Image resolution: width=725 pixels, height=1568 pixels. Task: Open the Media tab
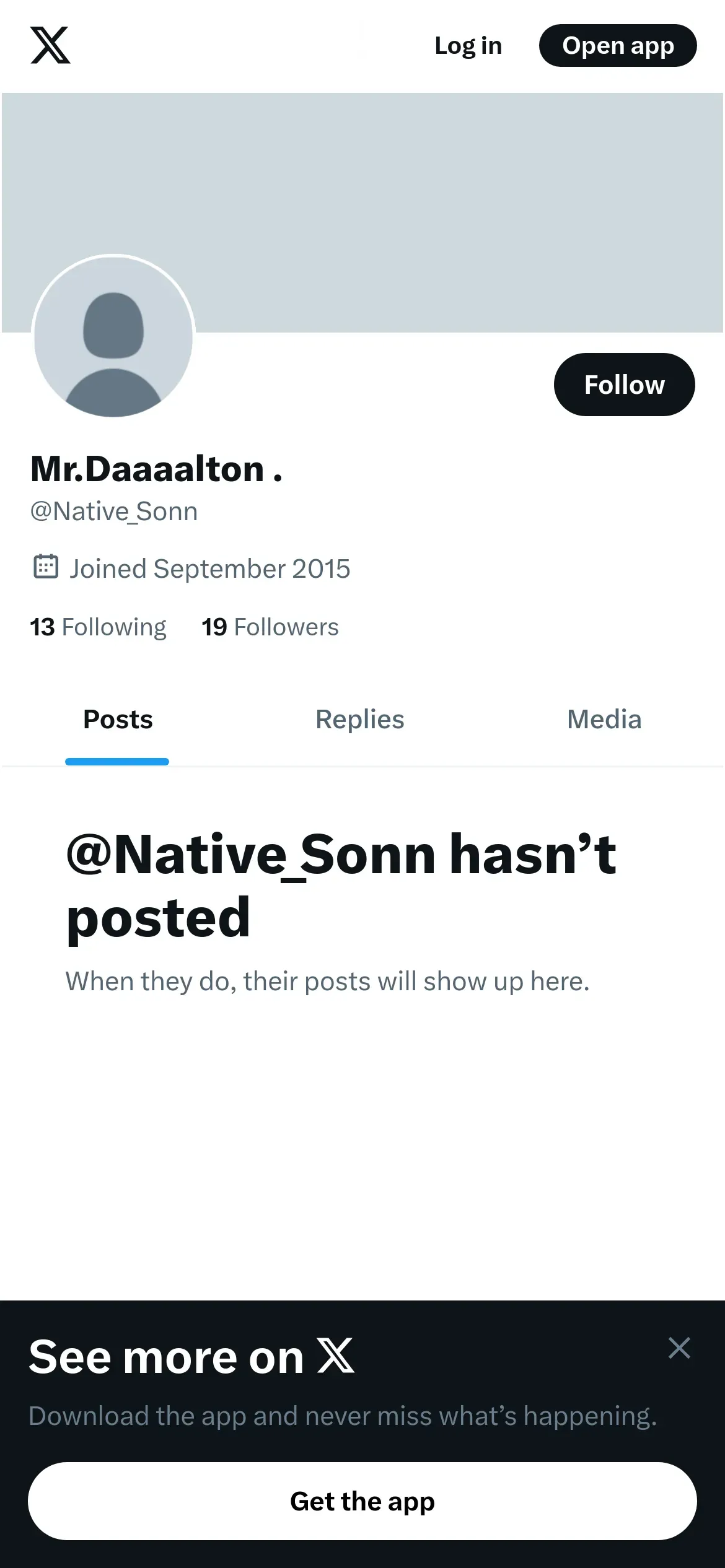pyautogui.click(x=604, y=720)
